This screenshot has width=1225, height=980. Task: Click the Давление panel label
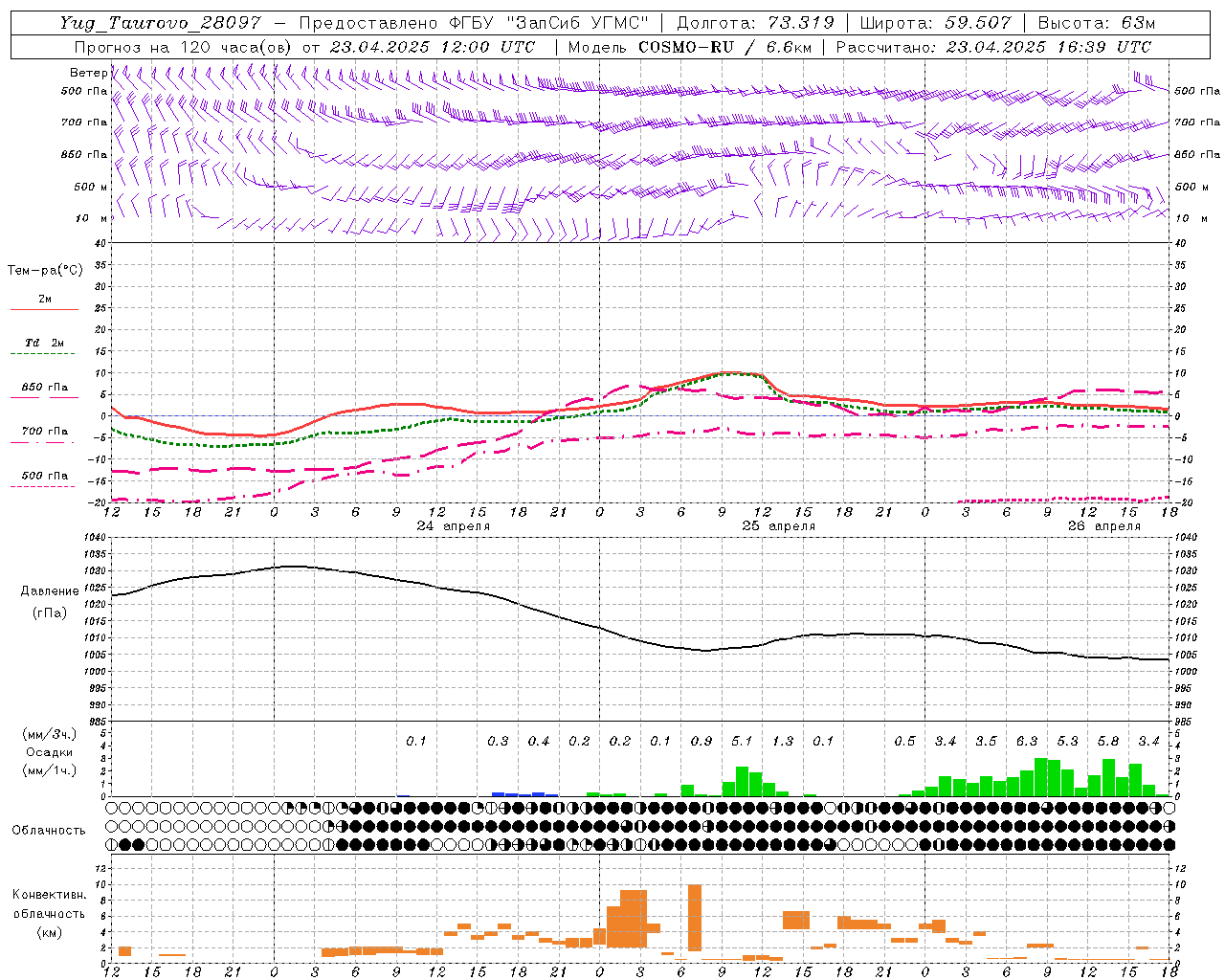pos(50,591)
